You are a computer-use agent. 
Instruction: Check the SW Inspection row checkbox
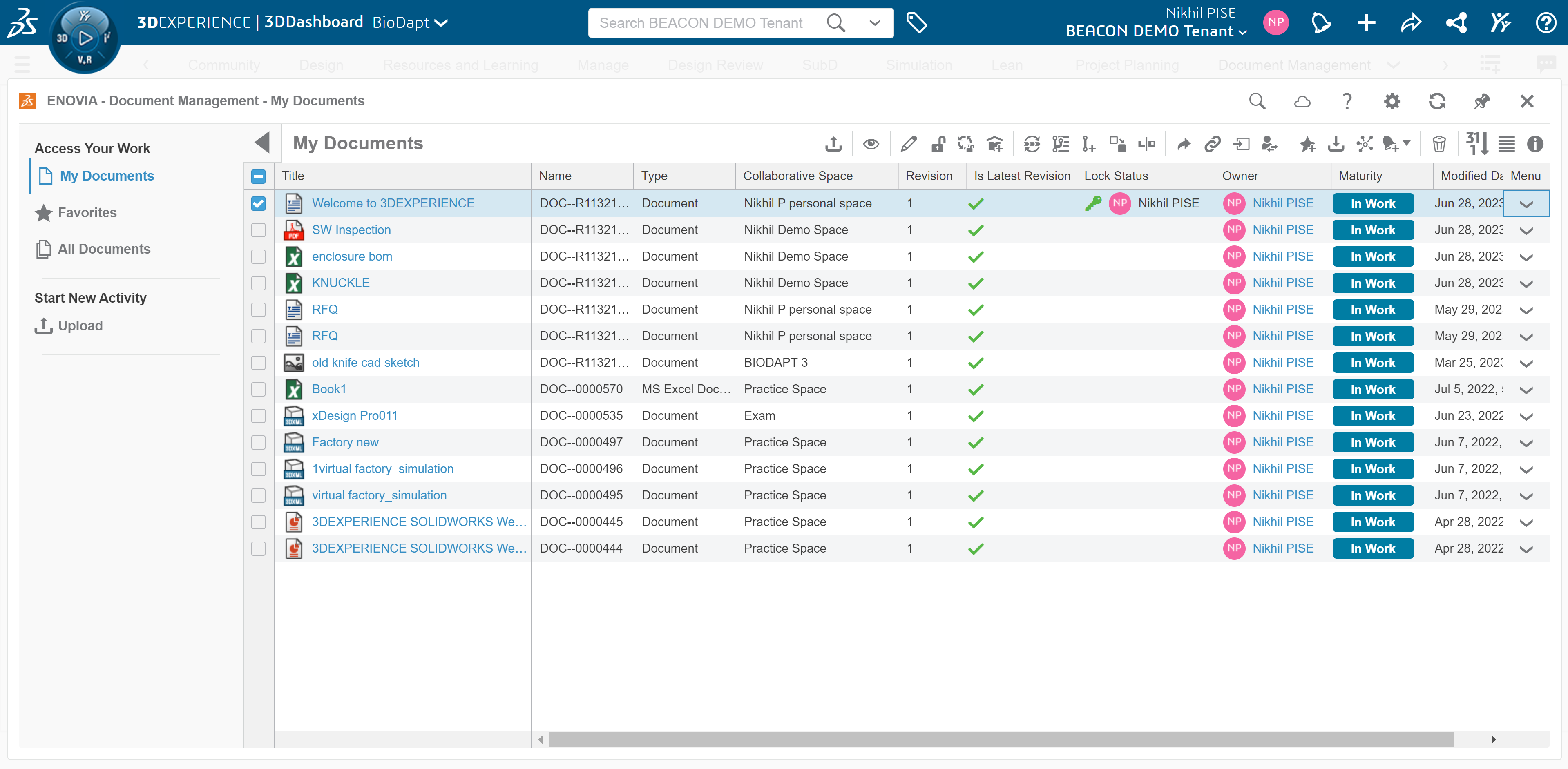258,230
